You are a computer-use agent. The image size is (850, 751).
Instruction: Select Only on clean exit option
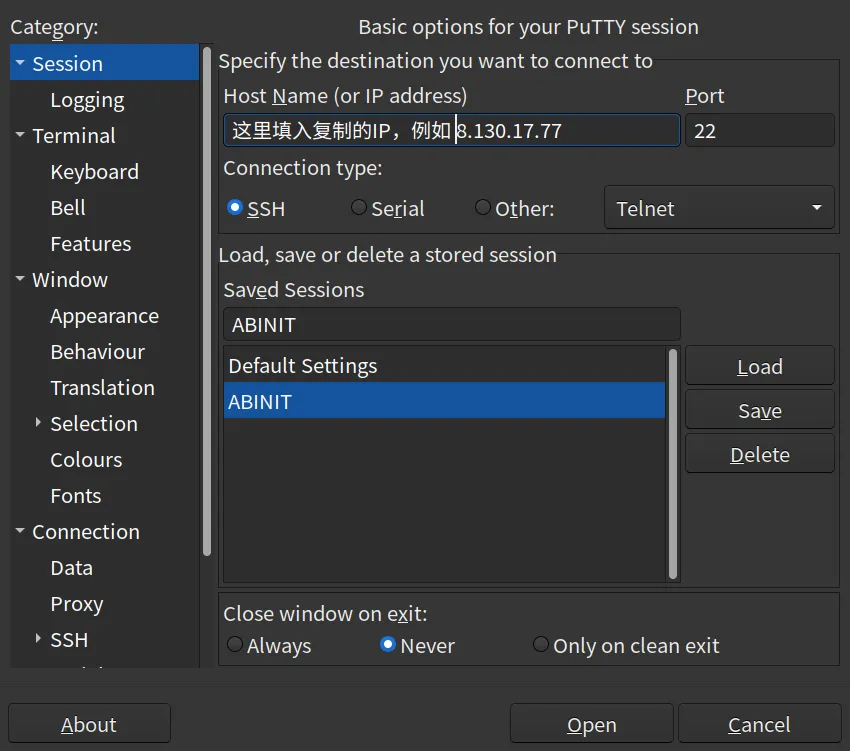tap(541, 645)
